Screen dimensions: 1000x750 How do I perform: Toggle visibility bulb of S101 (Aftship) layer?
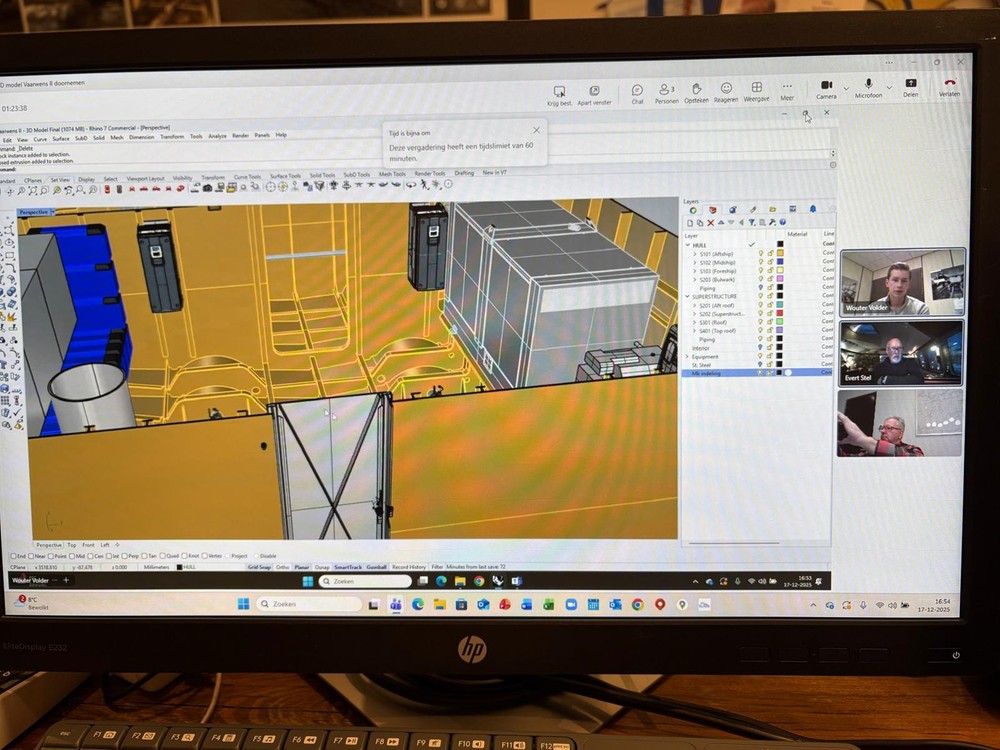click(x=760, y=253)
